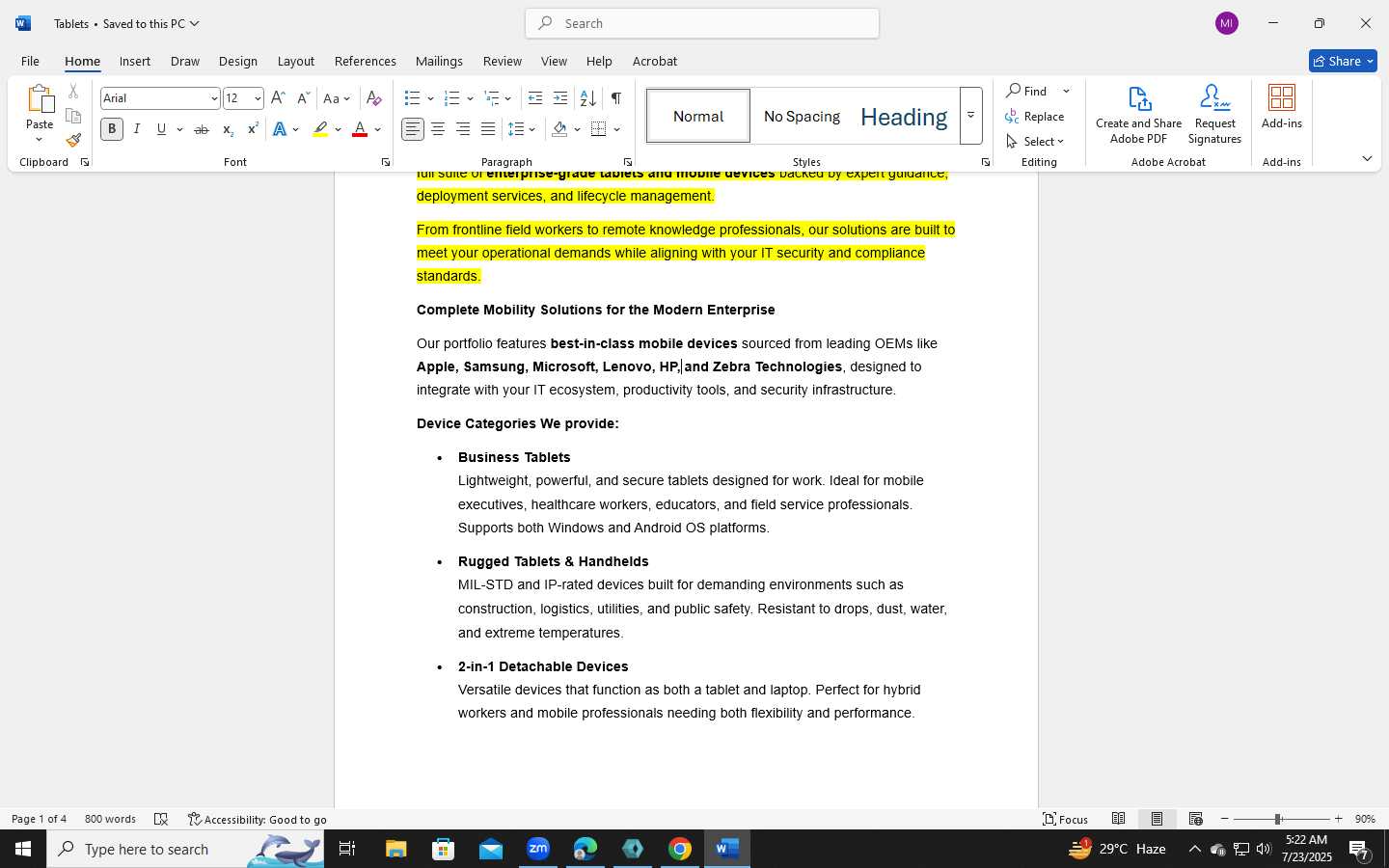Apply yellow text highlight color
The image size is (1389, 868).
click(320, 129)
